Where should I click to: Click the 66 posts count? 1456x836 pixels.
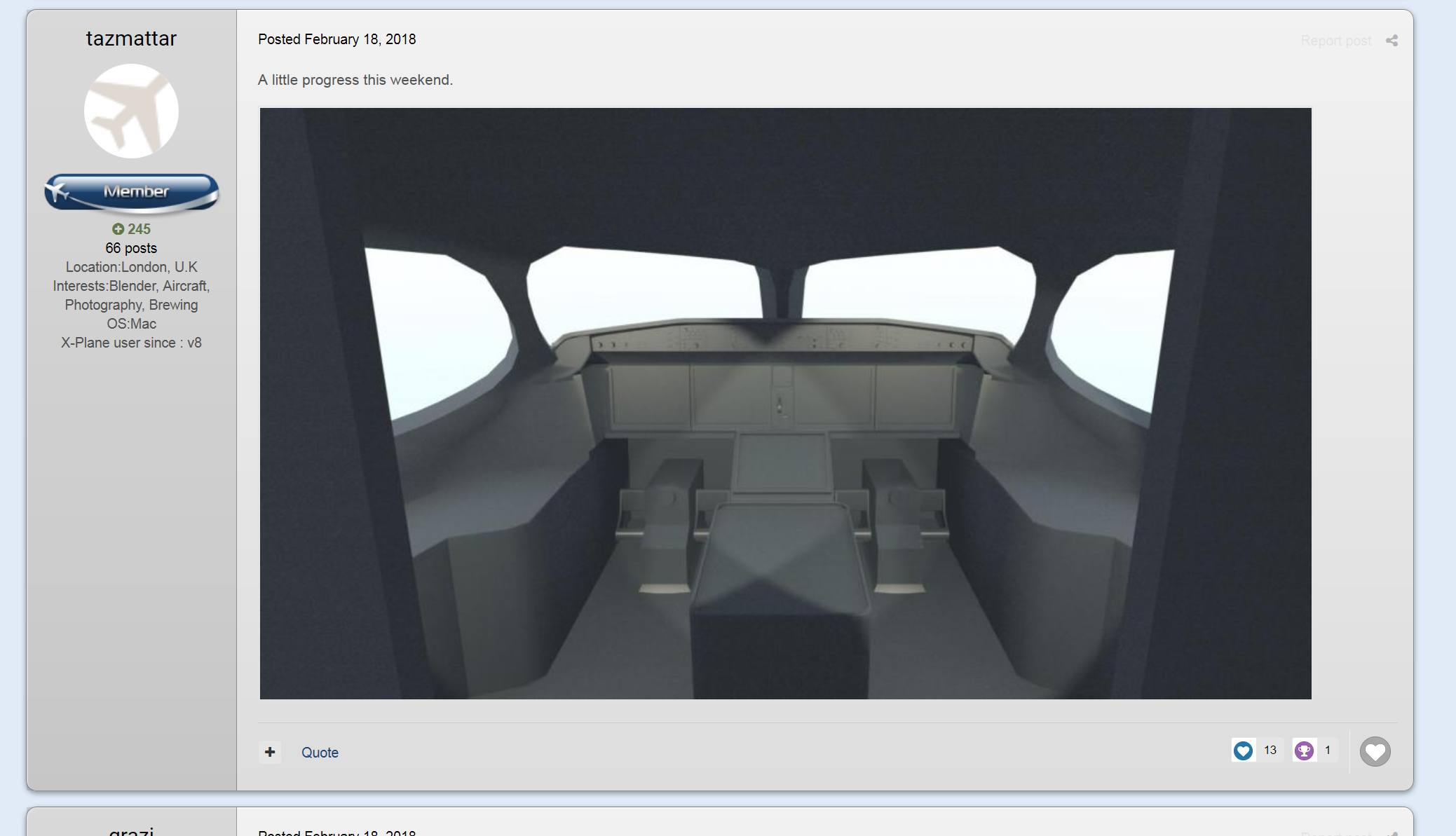tap(131, 248)
